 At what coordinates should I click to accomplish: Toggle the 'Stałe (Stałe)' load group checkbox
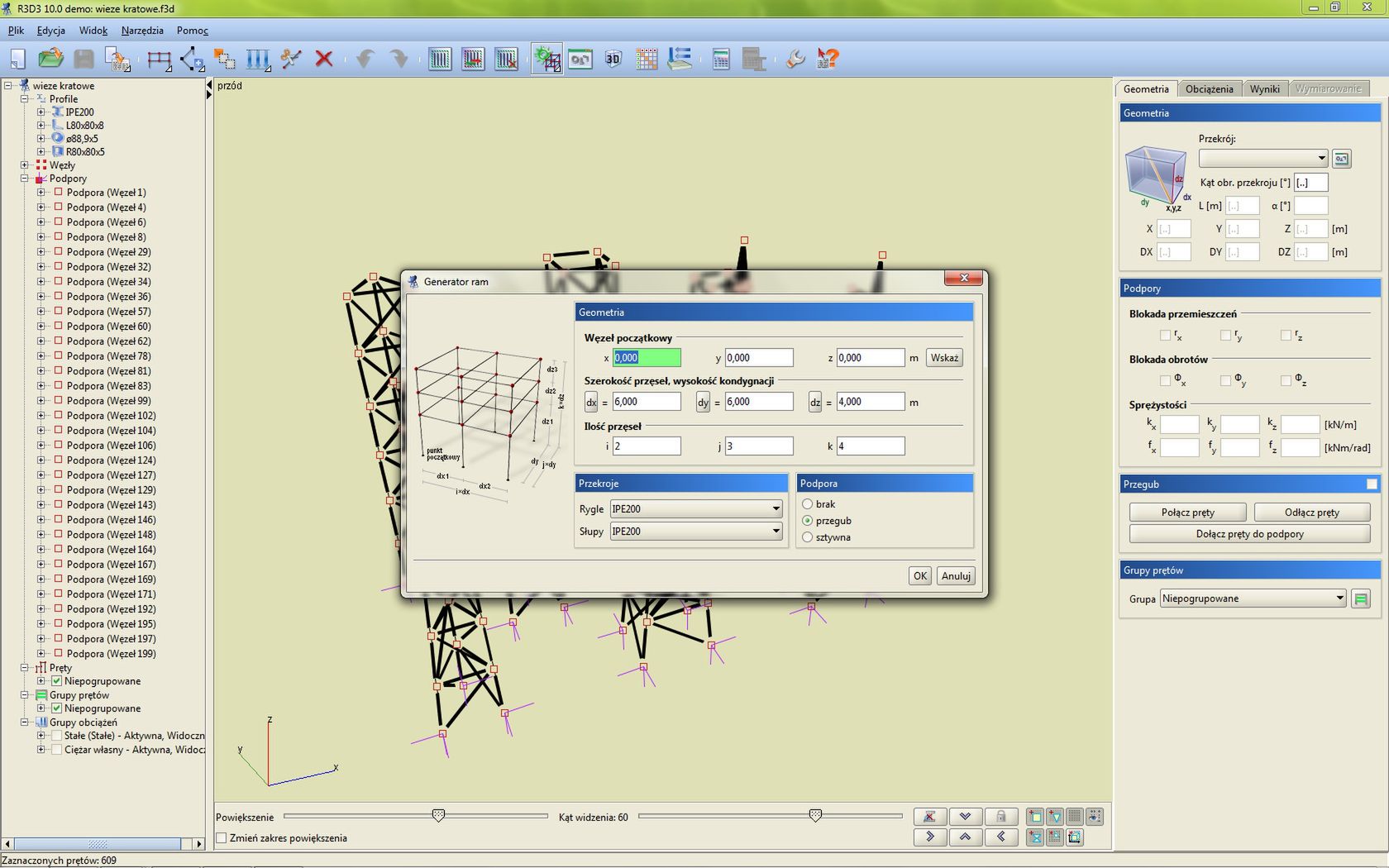[x=56, y=736]
